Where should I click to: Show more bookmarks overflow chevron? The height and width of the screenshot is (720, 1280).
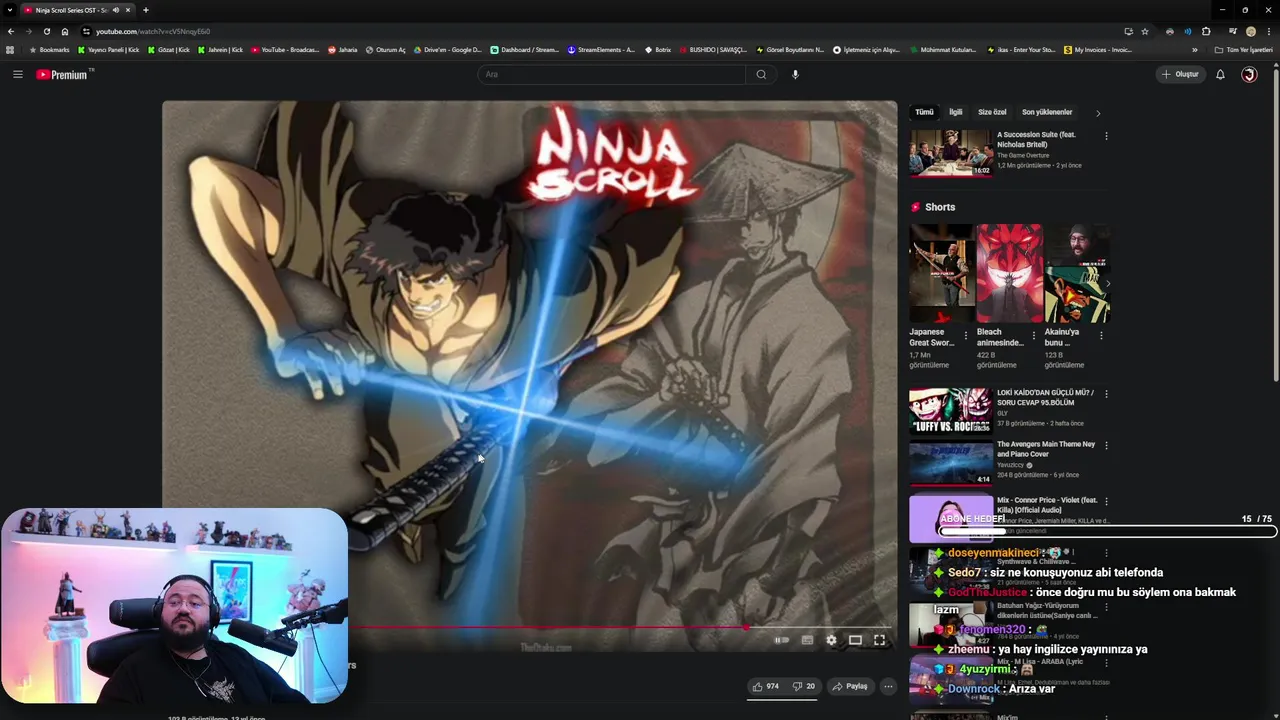[1194, 50]
